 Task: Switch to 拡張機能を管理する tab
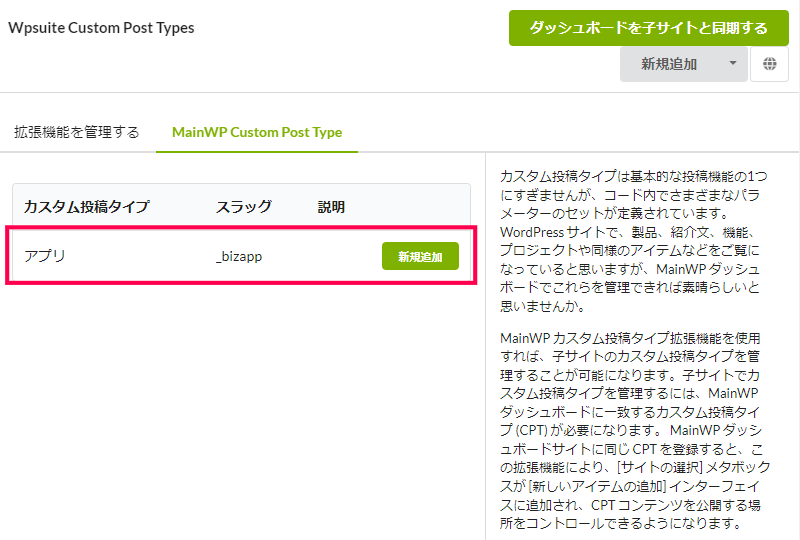(77, 132)
